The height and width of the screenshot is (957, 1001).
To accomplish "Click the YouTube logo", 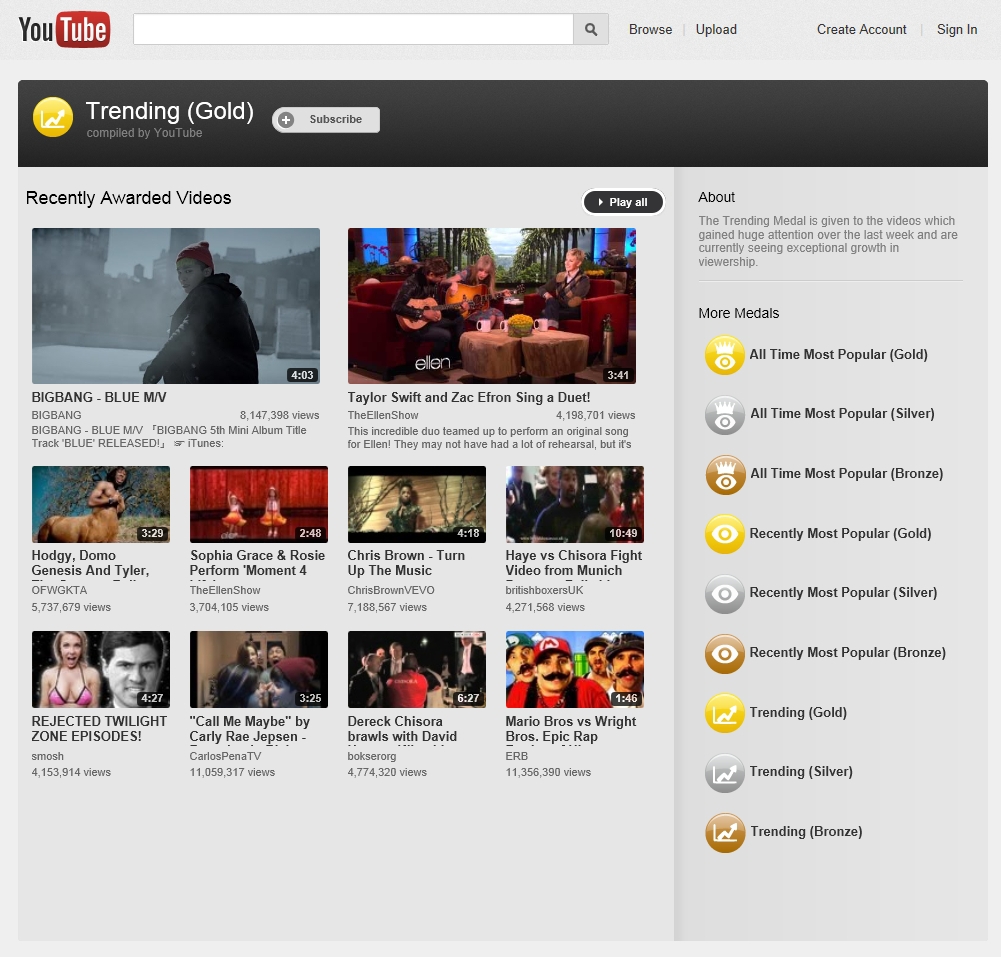I will [x=64, y=30].
